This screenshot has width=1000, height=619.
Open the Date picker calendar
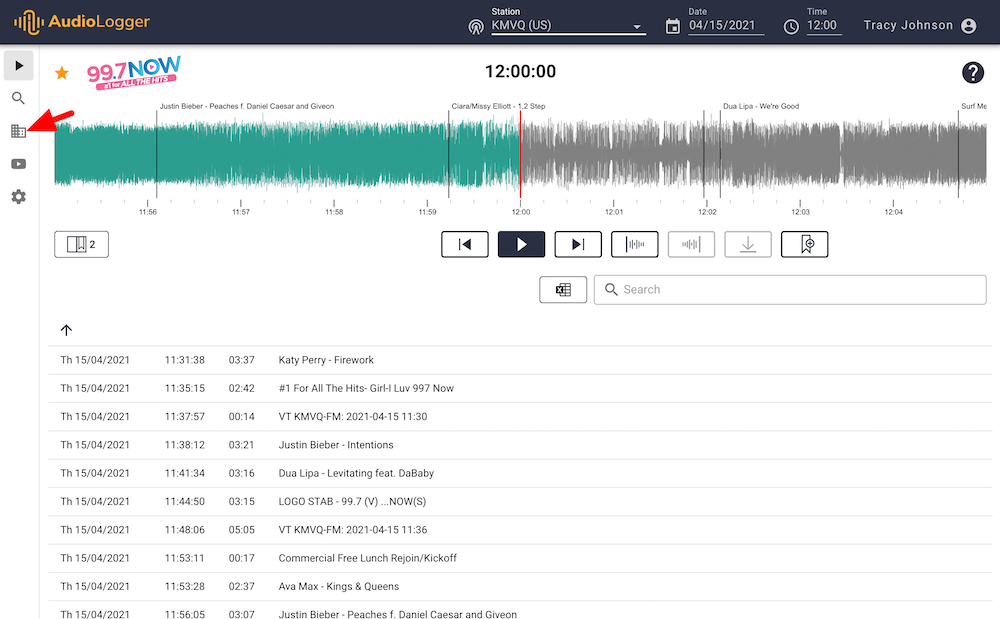click(x=673, y=25)
